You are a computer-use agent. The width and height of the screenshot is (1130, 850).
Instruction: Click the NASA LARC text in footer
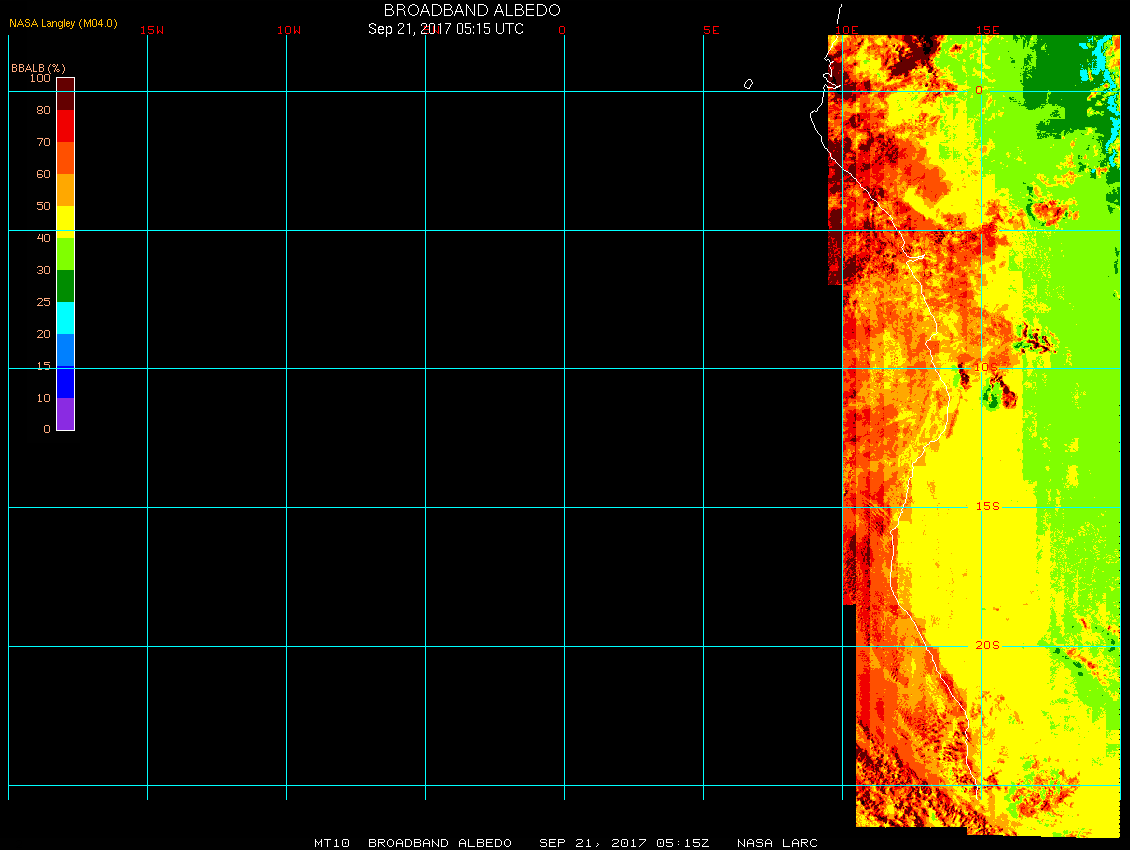pos(777,843)
